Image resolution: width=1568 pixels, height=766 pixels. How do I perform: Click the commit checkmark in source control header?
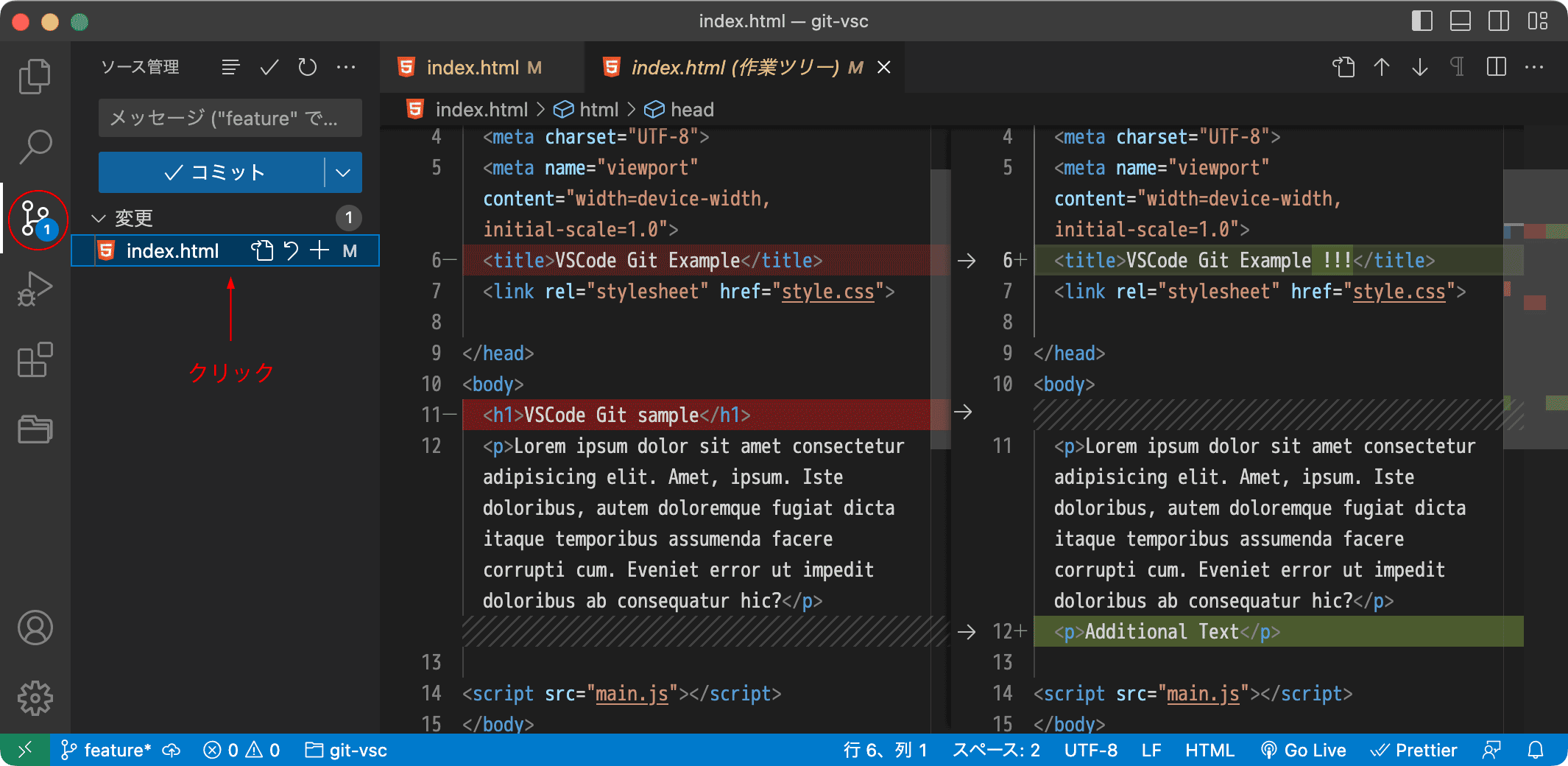pos(269,68)
